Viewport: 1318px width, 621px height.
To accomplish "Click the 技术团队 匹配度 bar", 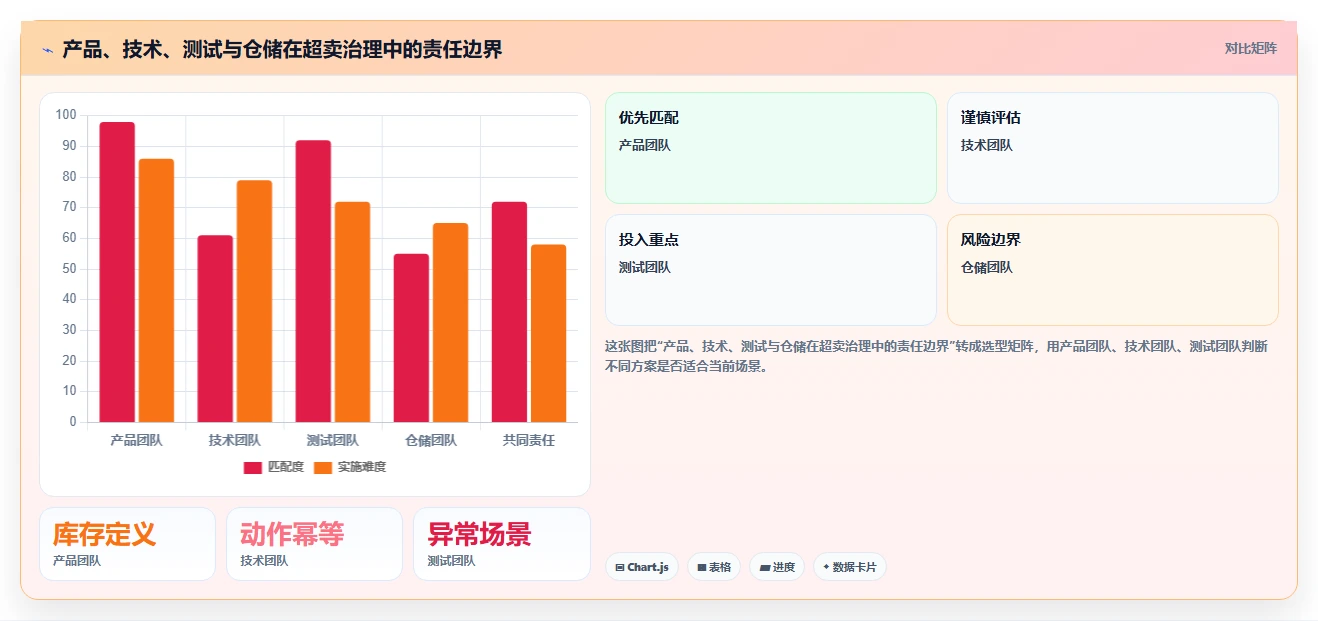I will click(x=215, y=328).
